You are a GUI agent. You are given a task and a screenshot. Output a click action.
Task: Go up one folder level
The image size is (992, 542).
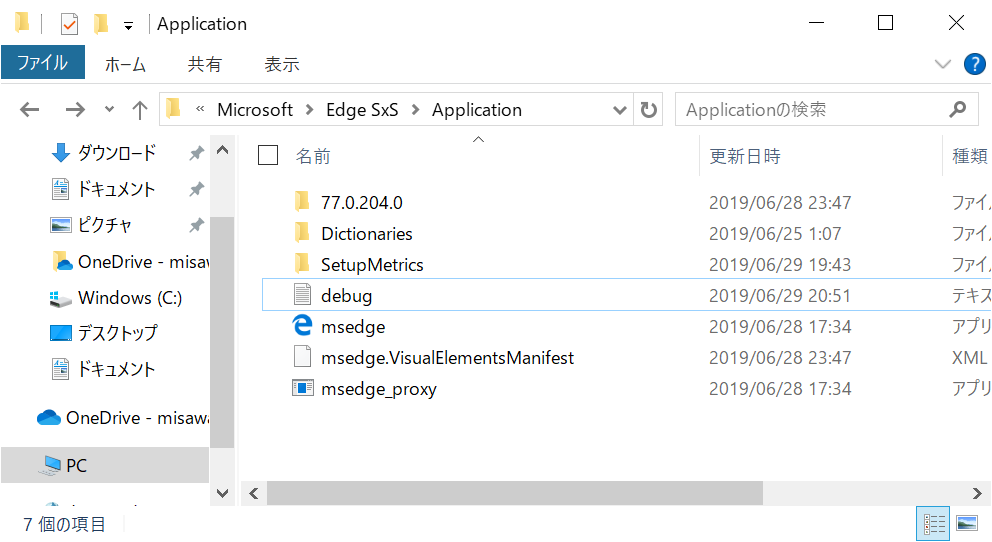coord(140,110)
